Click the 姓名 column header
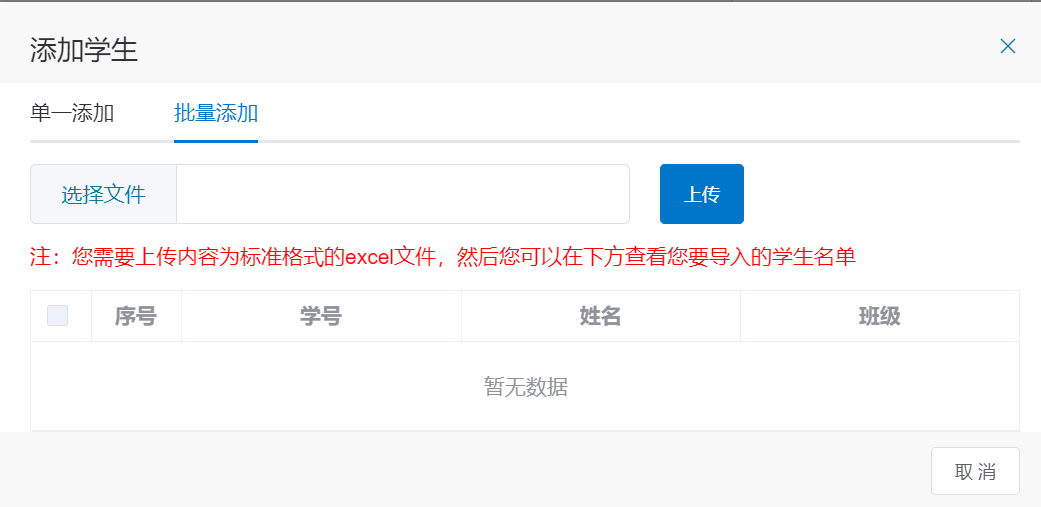 point(601,317)
